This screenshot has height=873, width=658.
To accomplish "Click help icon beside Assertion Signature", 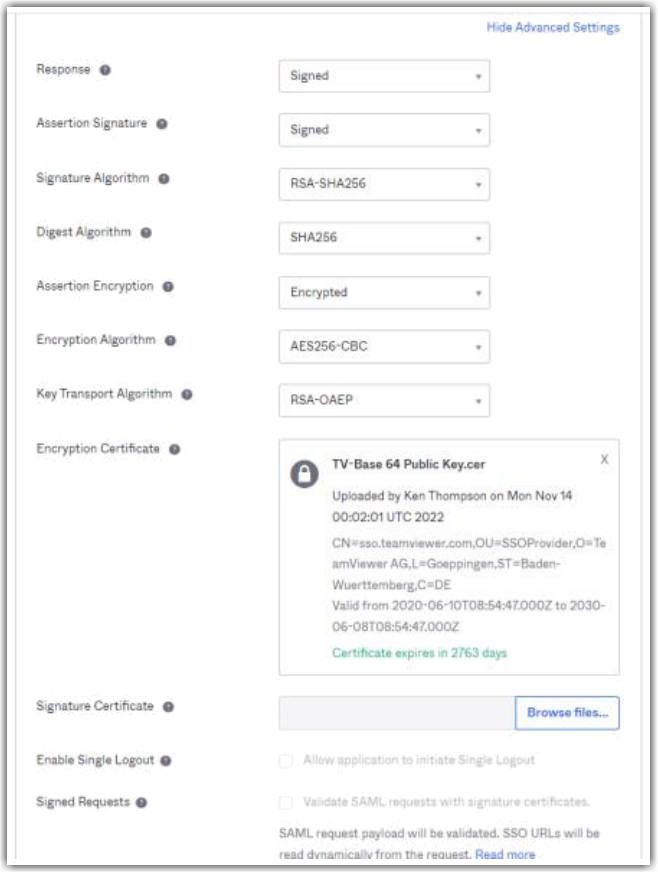I will point(162,124).
